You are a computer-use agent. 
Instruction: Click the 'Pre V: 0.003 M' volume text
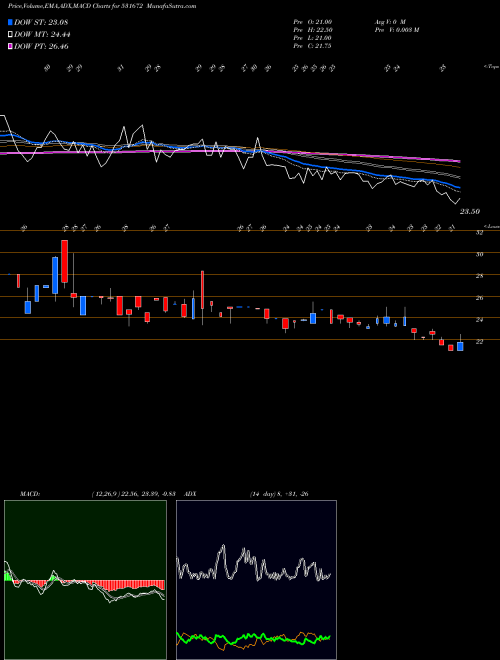coord(397,30)
